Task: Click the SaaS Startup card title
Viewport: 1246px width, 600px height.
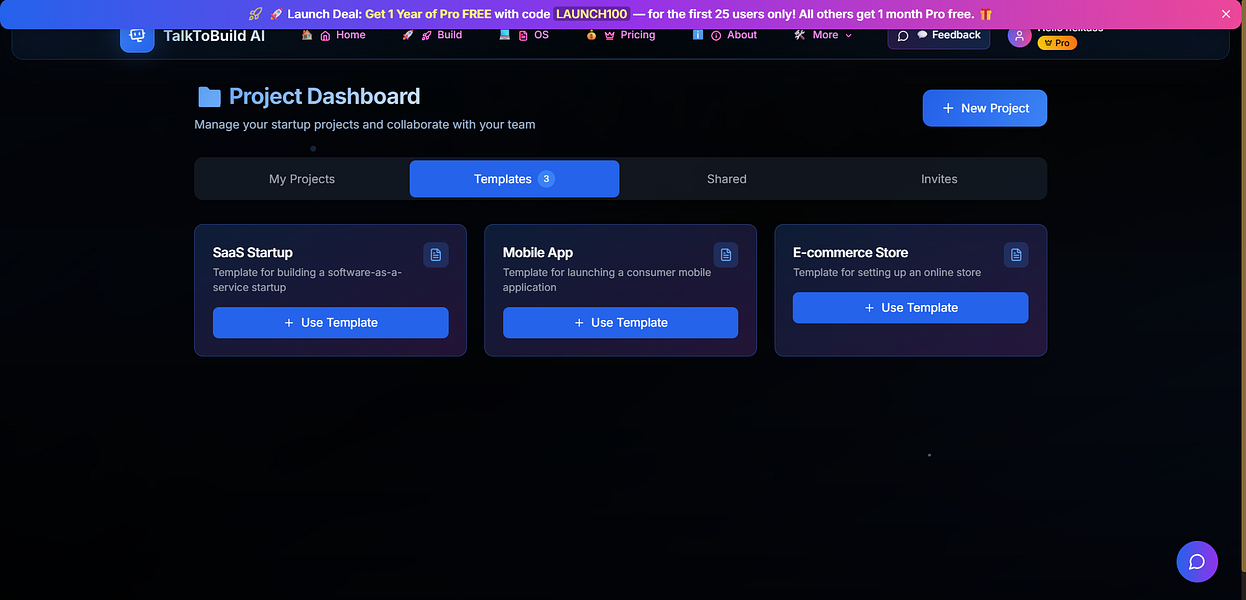Action: 253,253
